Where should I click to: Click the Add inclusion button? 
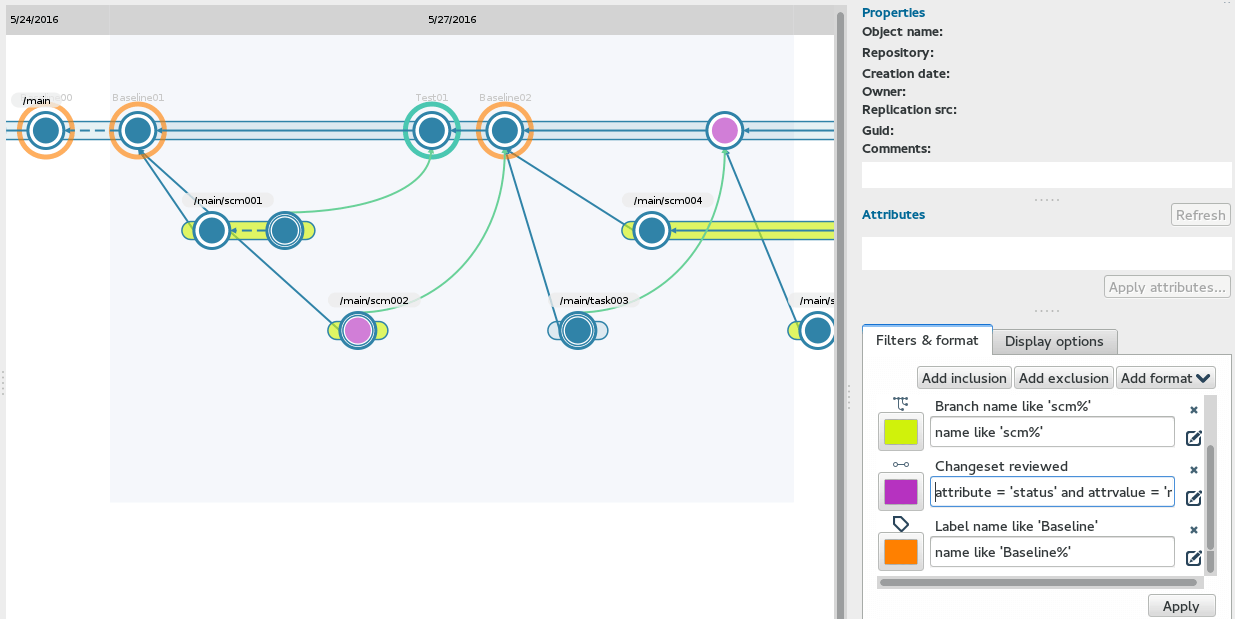pos(964,378)
